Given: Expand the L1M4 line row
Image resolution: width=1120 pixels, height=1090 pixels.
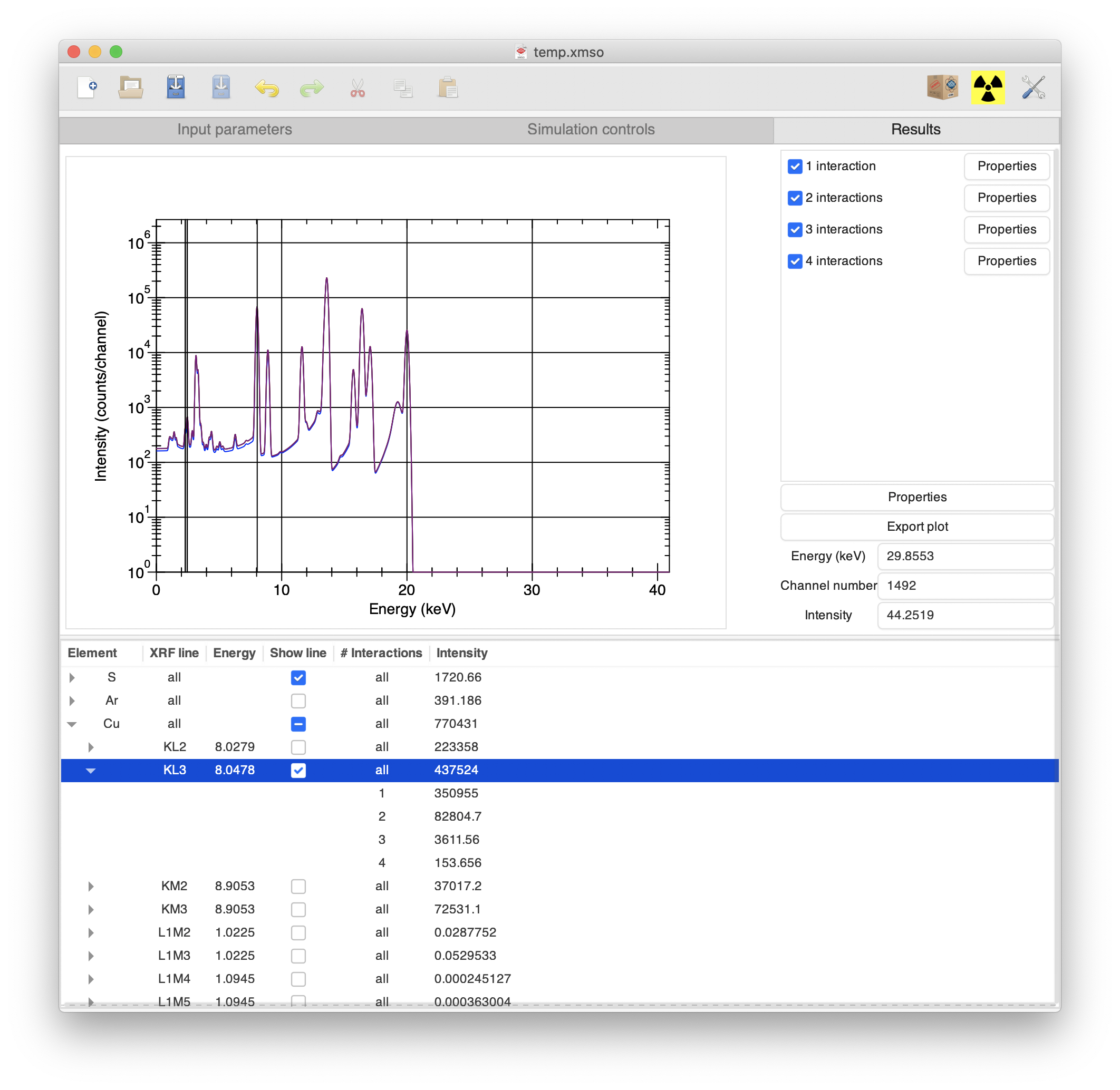Looking at the screenshot, I should [x=91, y=978].
